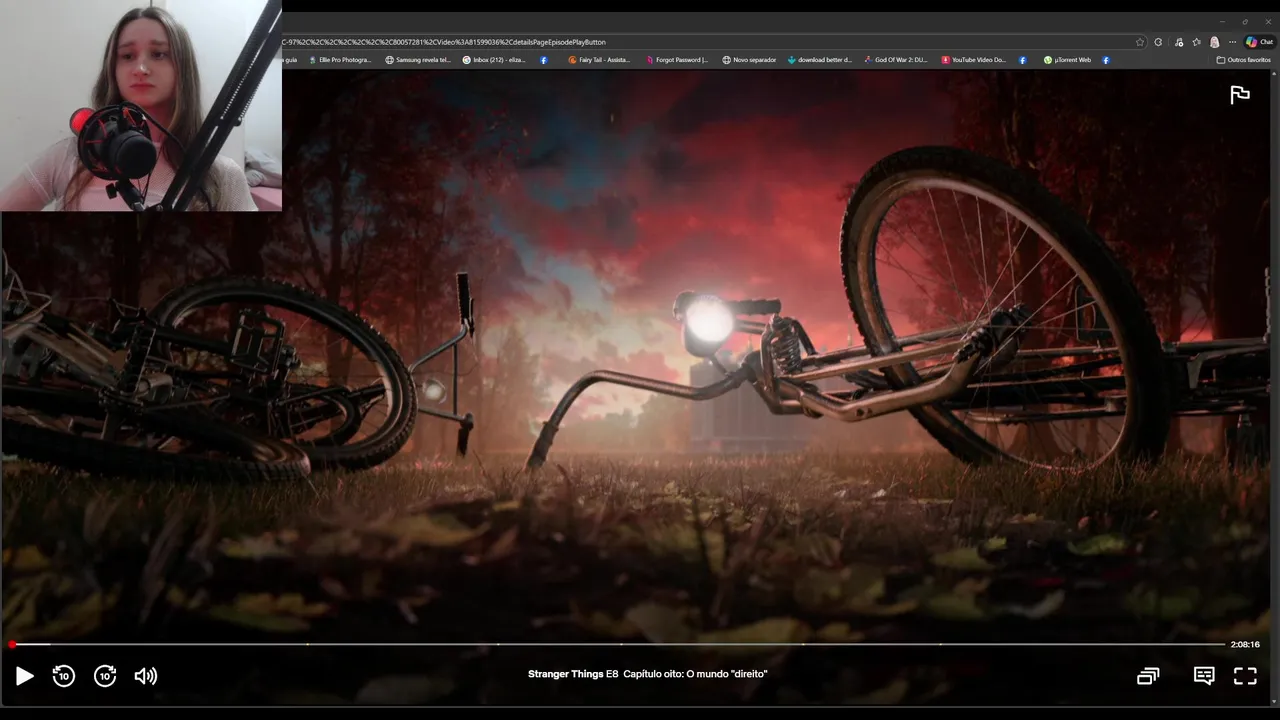Open the browser profile avatar

(1214, 42)
